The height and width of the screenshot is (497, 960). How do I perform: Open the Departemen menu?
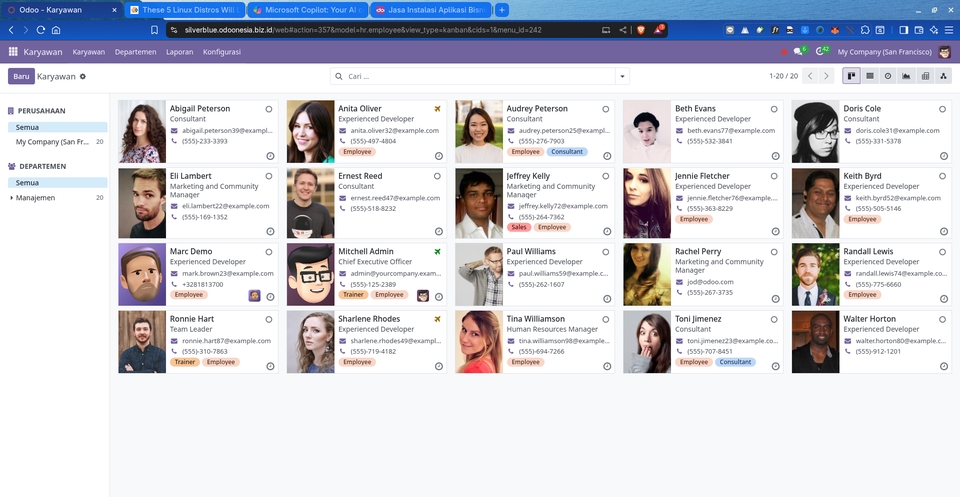(135, 51)
